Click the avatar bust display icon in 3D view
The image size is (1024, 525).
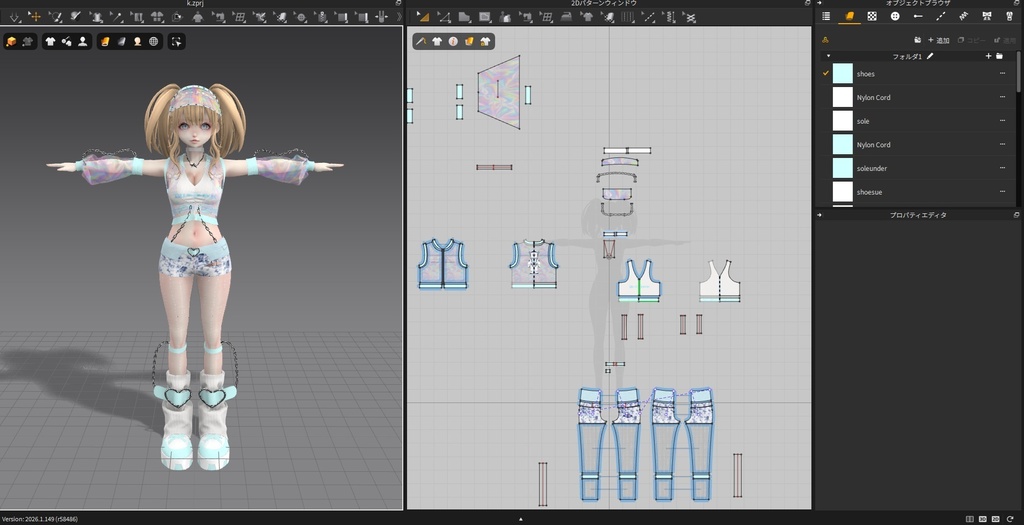pyautogui.click(x=83, y=42)
